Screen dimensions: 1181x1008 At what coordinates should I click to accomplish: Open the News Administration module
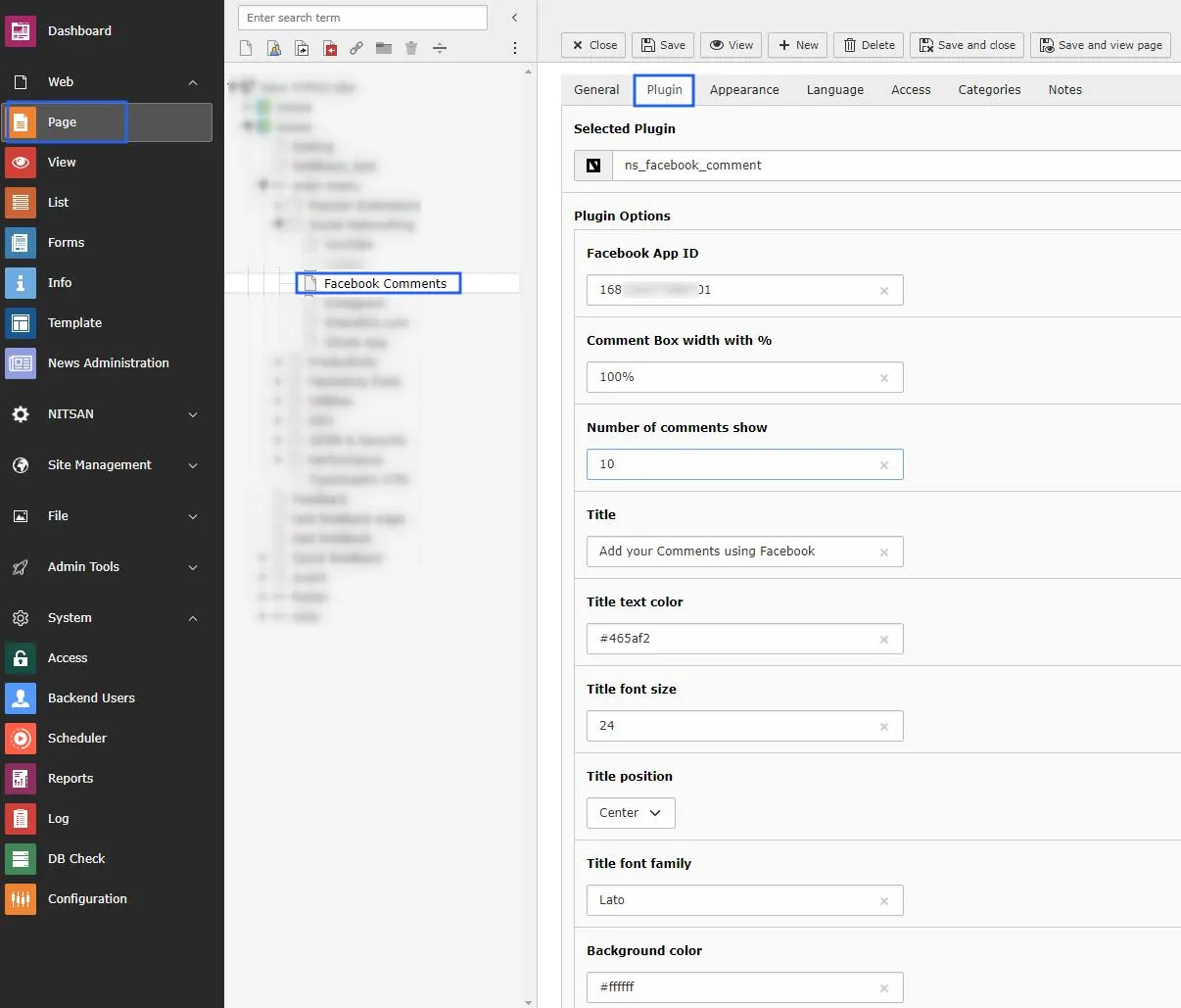pyautogui.click(x=108, y=363)
